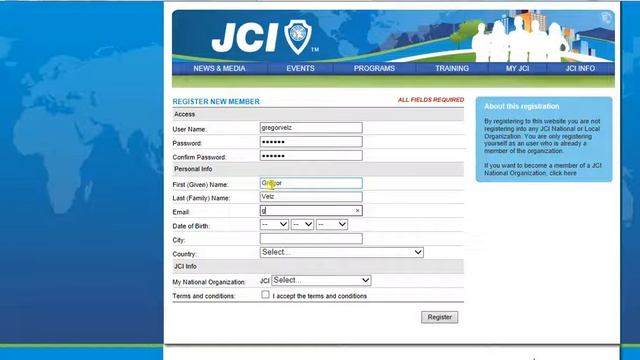Open the MY JCI menu
The image size is (640, 360).
coord(517,68)
